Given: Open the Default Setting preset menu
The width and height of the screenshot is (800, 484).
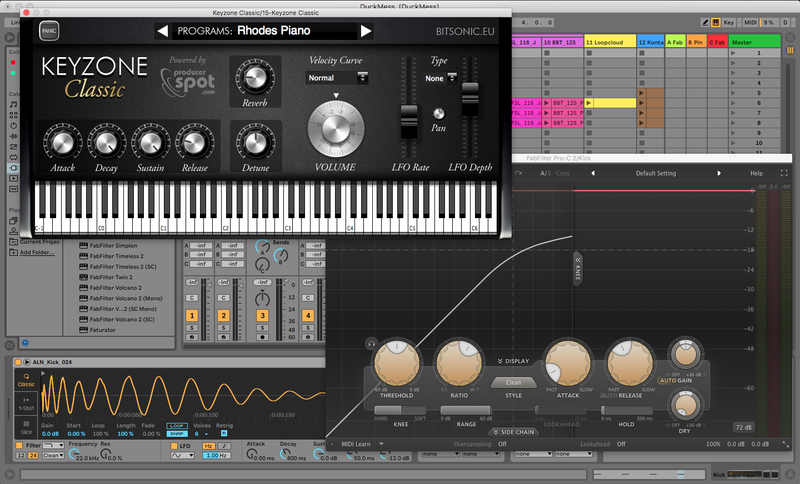Looking at the screenshot, I should point(656,173).
